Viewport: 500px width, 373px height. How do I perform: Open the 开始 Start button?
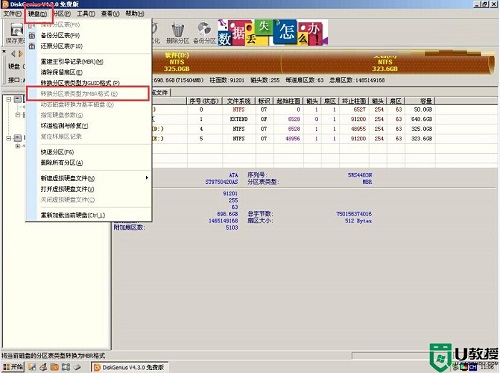pos(13,367)
